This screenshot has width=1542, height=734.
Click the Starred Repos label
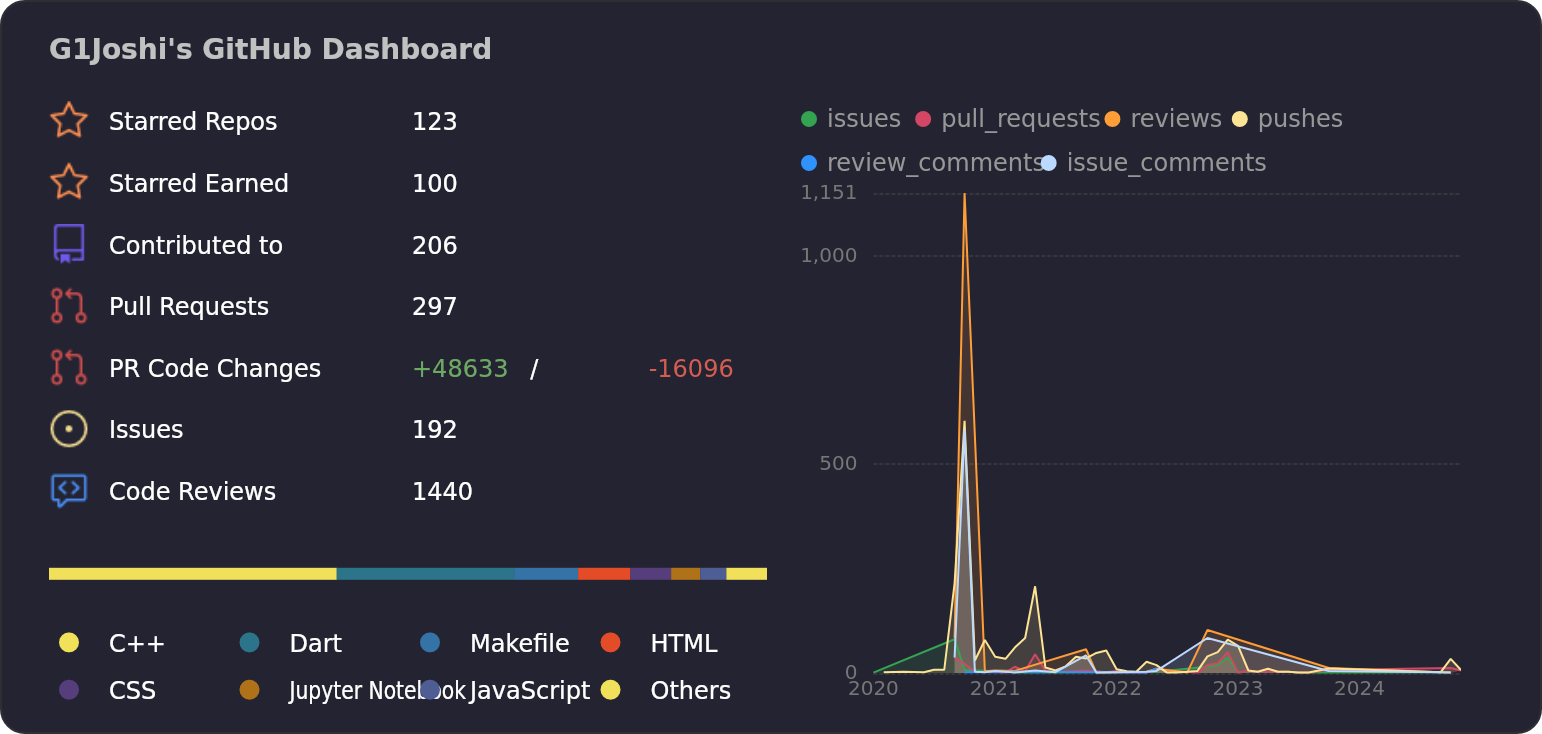193,122
